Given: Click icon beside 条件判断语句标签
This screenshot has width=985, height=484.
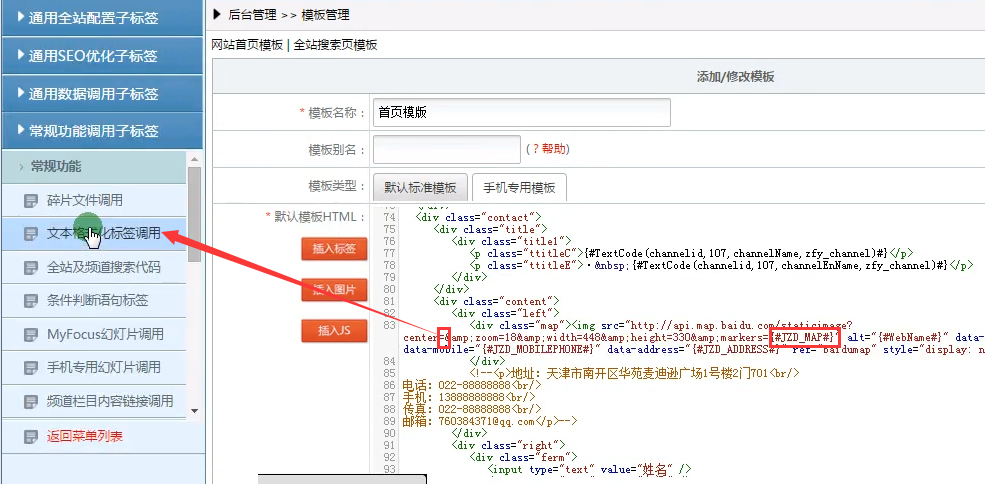Looking at the screenshot, I should pyautogui.click(x=32, y=301).
